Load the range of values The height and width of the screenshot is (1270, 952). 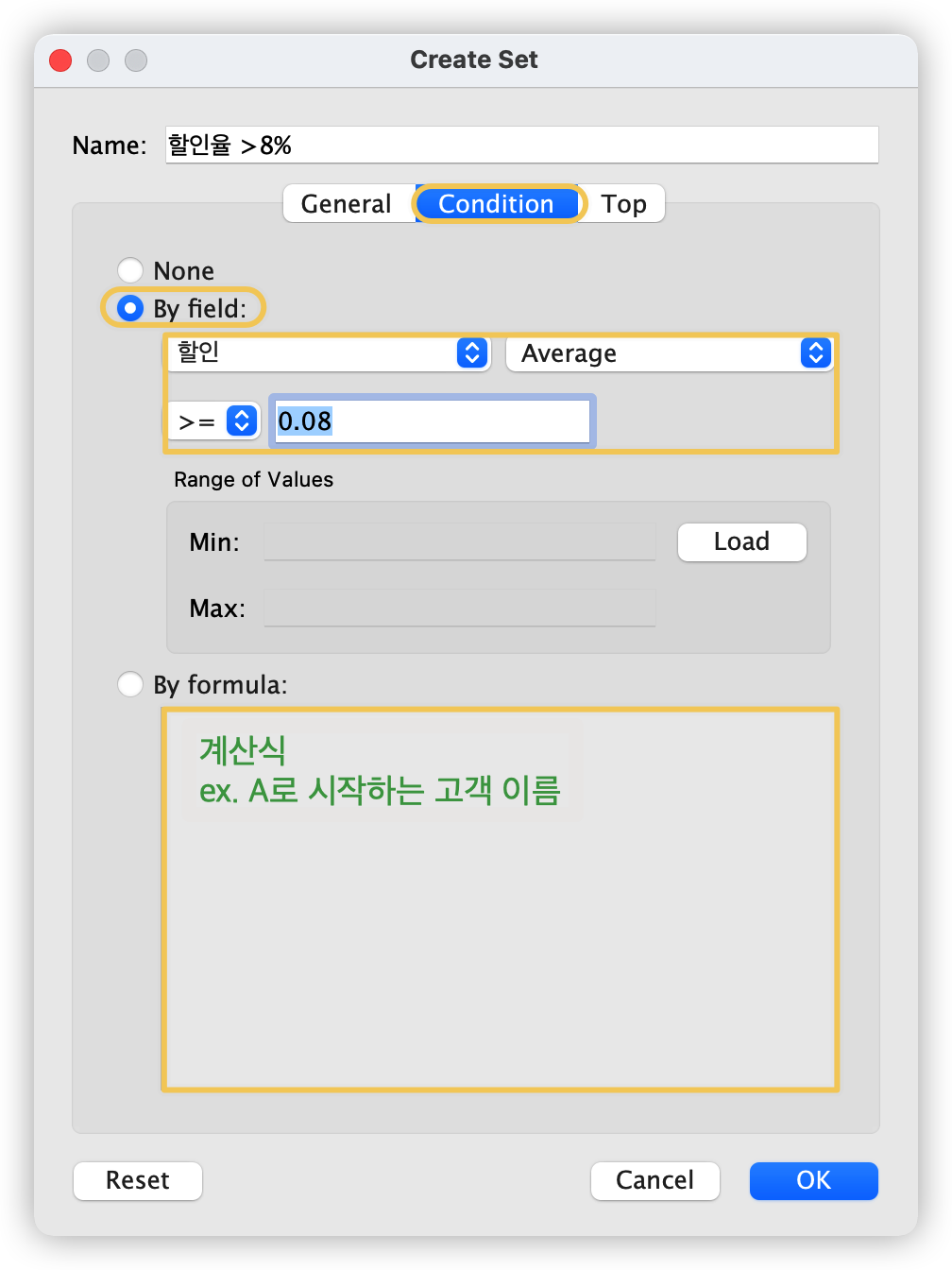741,542
